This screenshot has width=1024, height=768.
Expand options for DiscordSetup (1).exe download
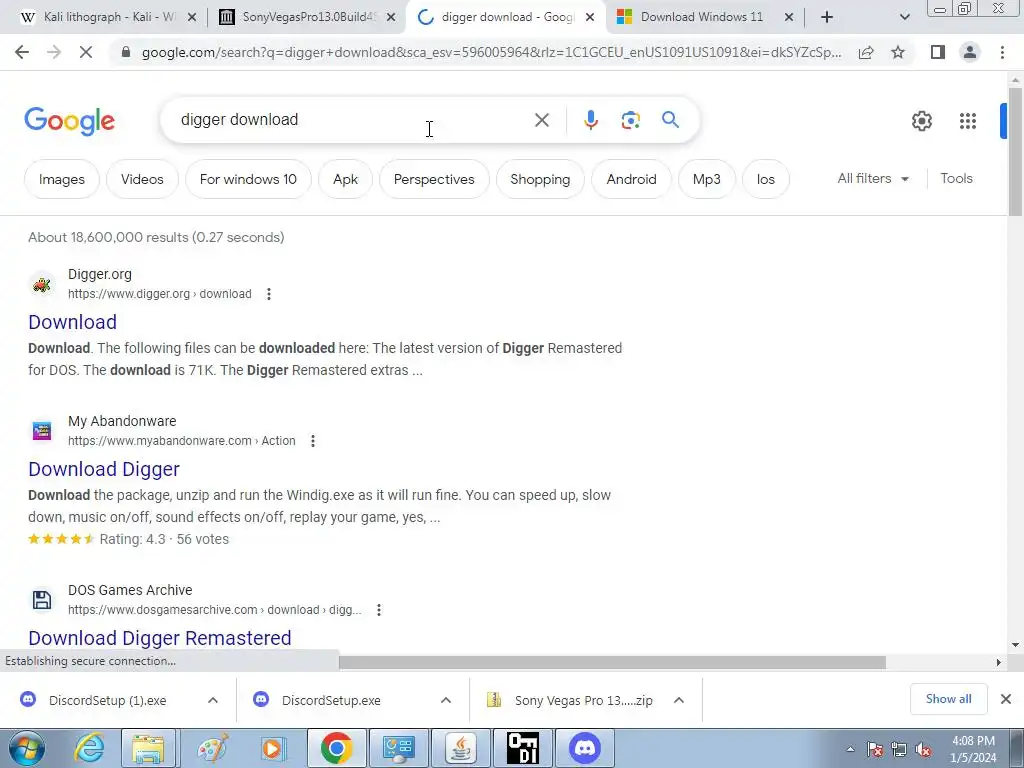[x=213, y=700]
